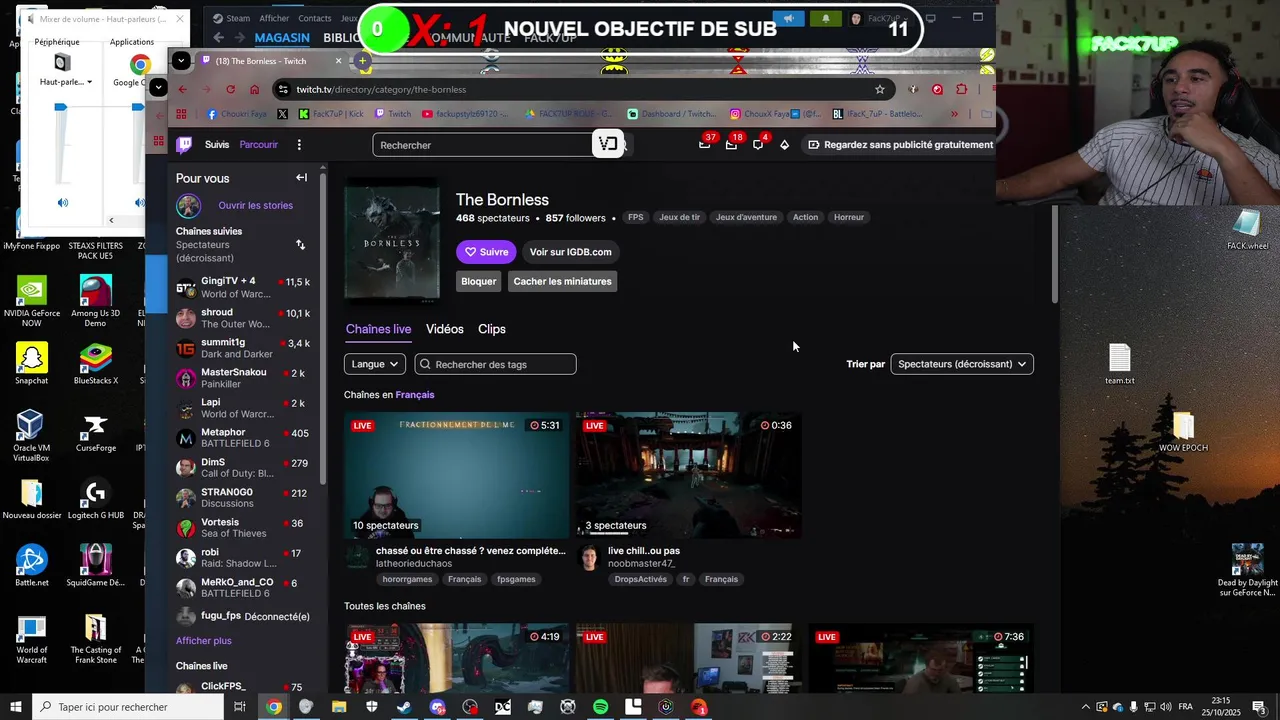Open summit1g channel in sidebar
Image resolution: width=1280 pixels, height=720 pixels.
coord(244,348)
